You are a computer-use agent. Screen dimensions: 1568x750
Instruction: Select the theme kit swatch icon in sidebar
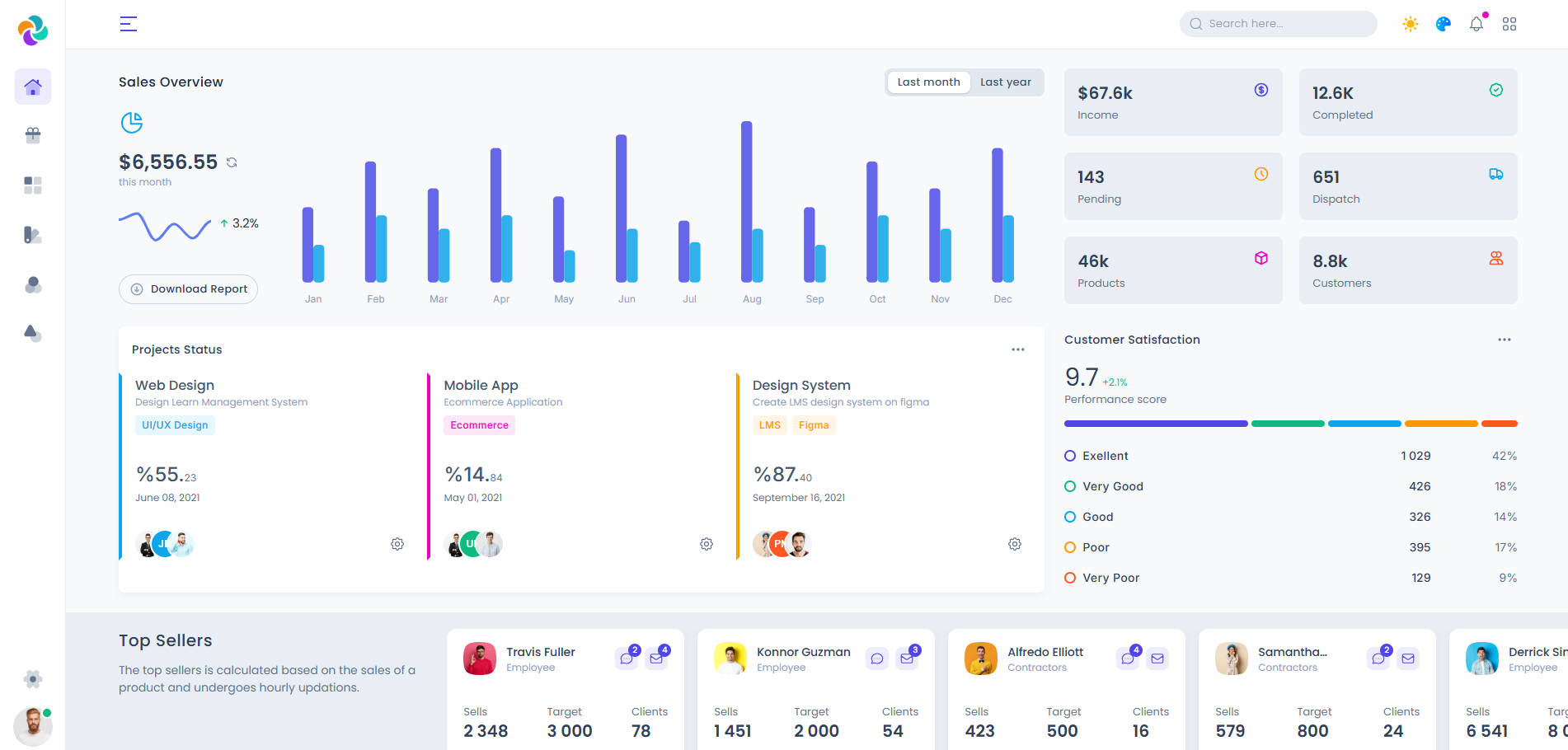tap(32, 235)
